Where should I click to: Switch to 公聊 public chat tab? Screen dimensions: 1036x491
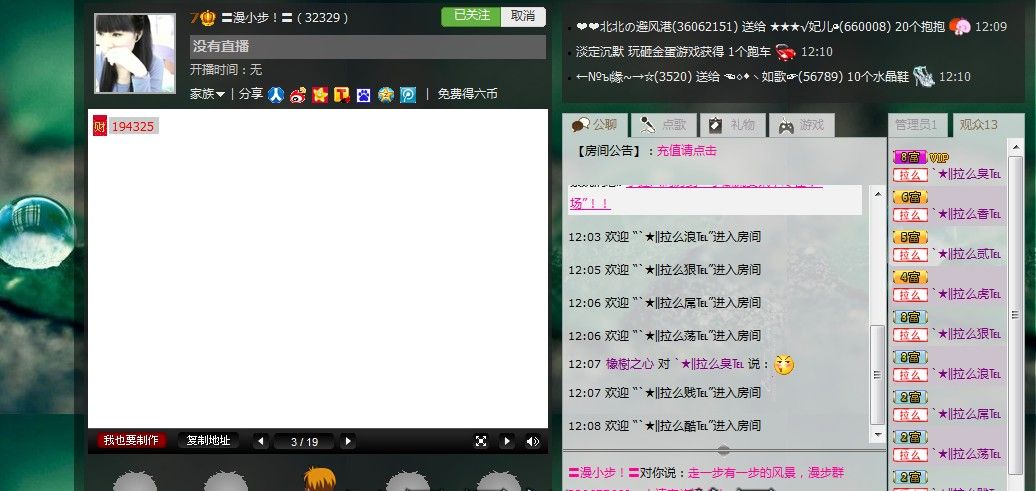595,125
